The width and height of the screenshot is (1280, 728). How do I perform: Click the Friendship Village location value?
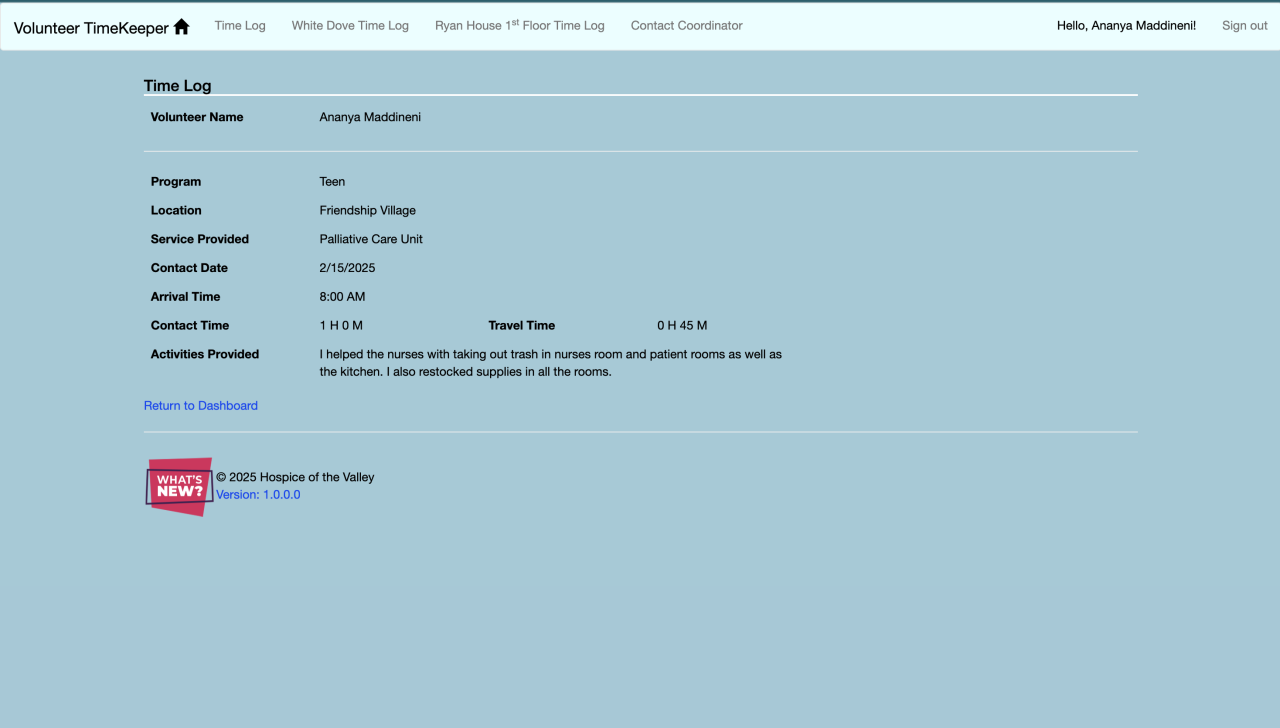tap(368, 211)
